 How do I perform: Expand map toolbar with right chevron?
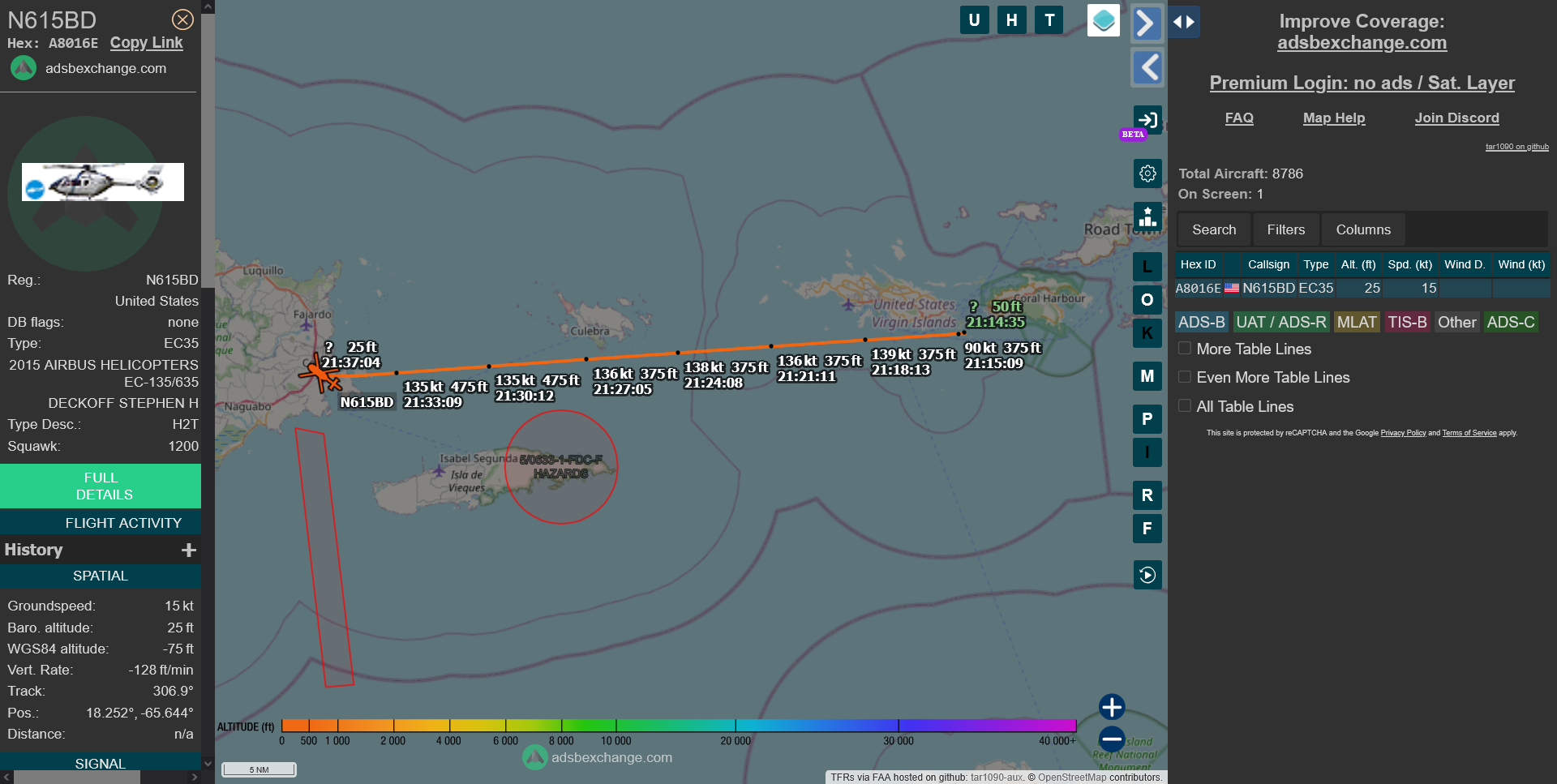pyautogui.click(x=1146, y=23)
